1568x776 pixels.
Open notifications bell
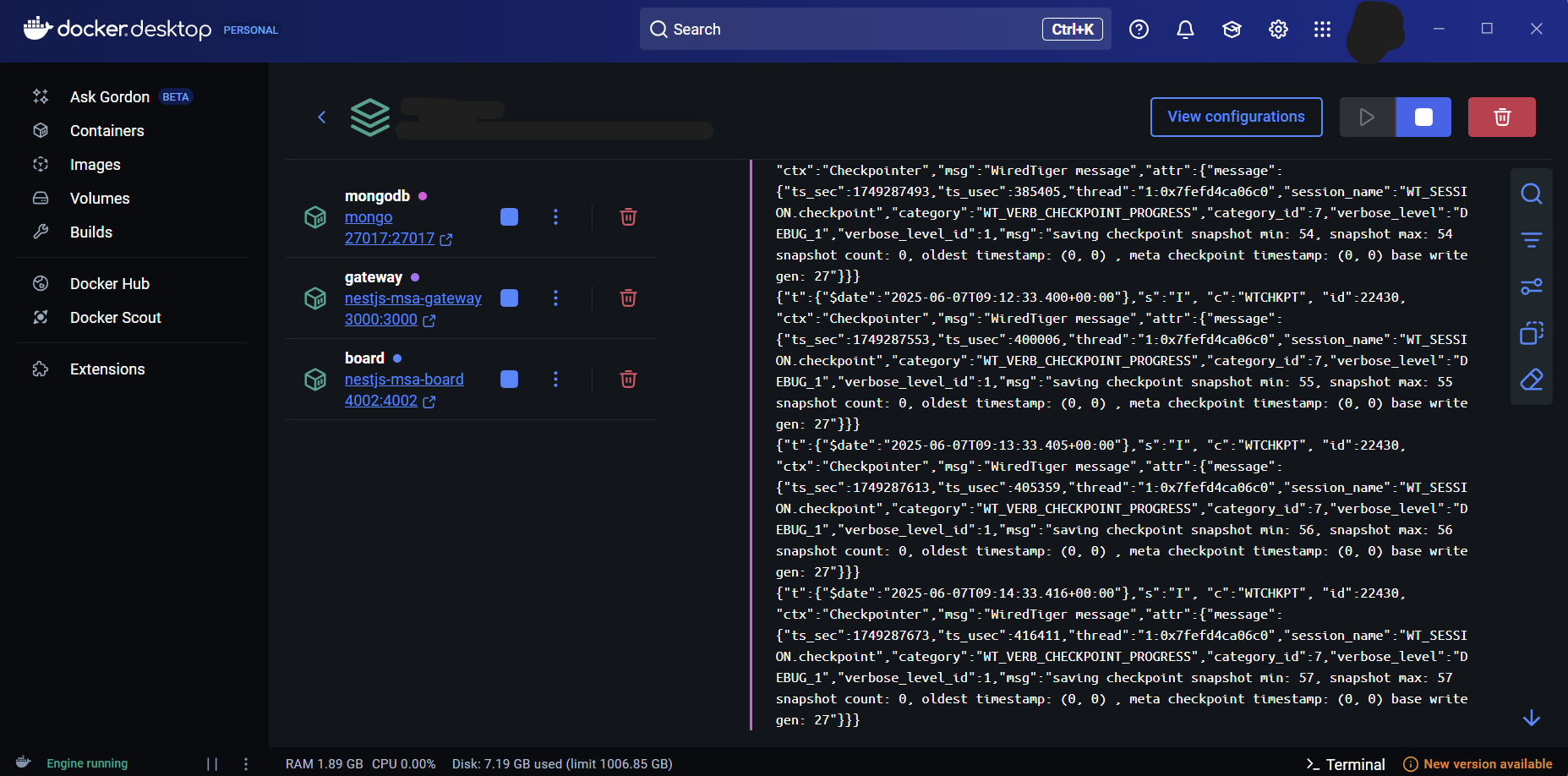(1185, 30)
